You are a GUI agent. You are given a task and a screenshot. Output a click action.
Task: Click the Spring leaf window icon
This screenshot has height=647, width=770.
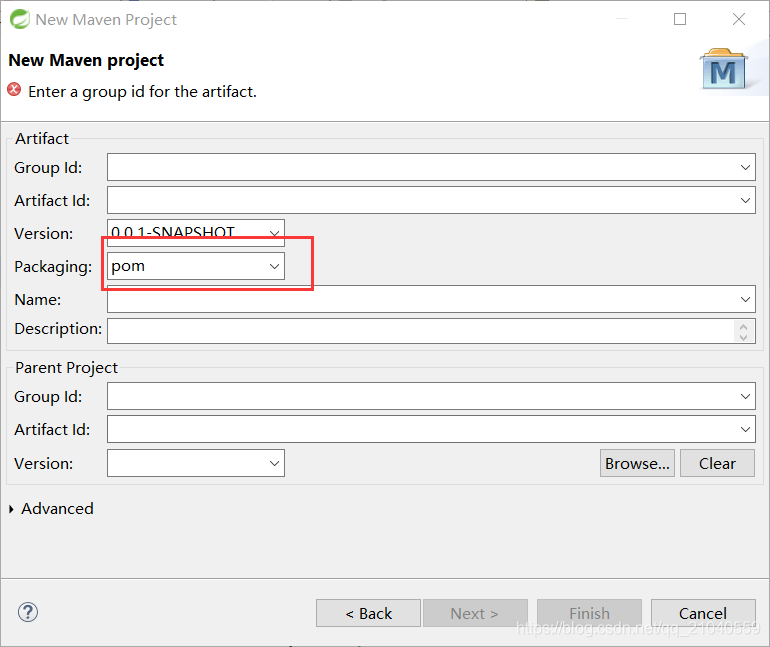pyautogui.click(x=20, y=20)
